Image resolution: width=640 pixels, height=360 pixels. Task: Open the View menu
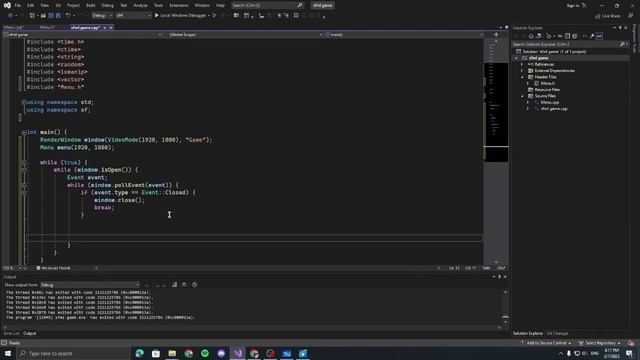coord(44,5)
